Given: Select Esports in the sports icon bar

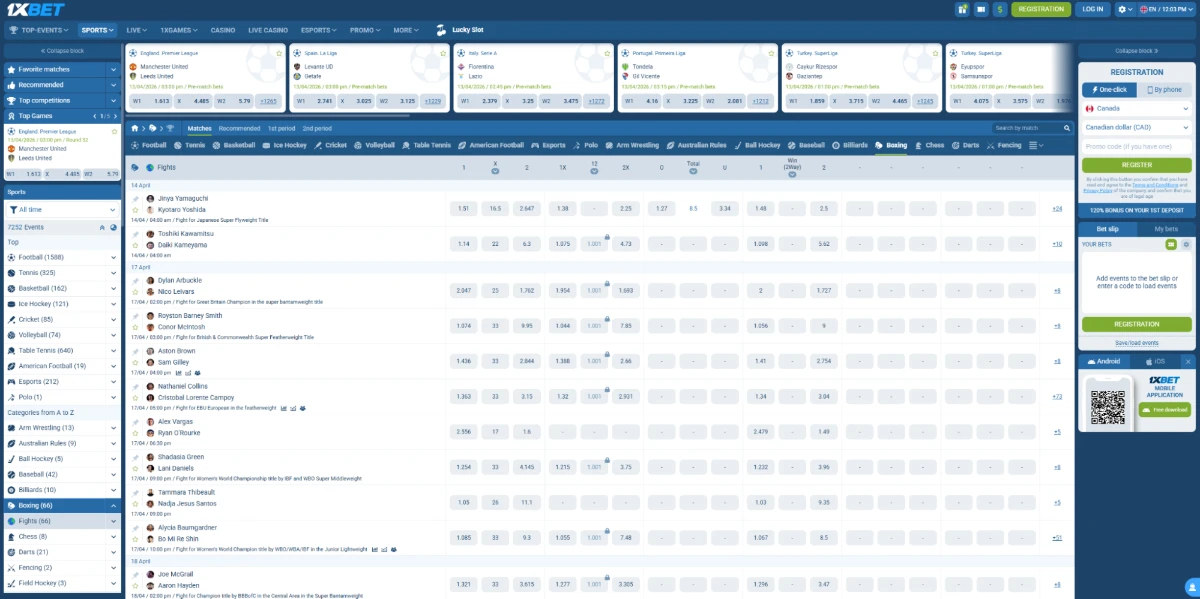Looking at the screenshot, I should [x=548, y=145].
